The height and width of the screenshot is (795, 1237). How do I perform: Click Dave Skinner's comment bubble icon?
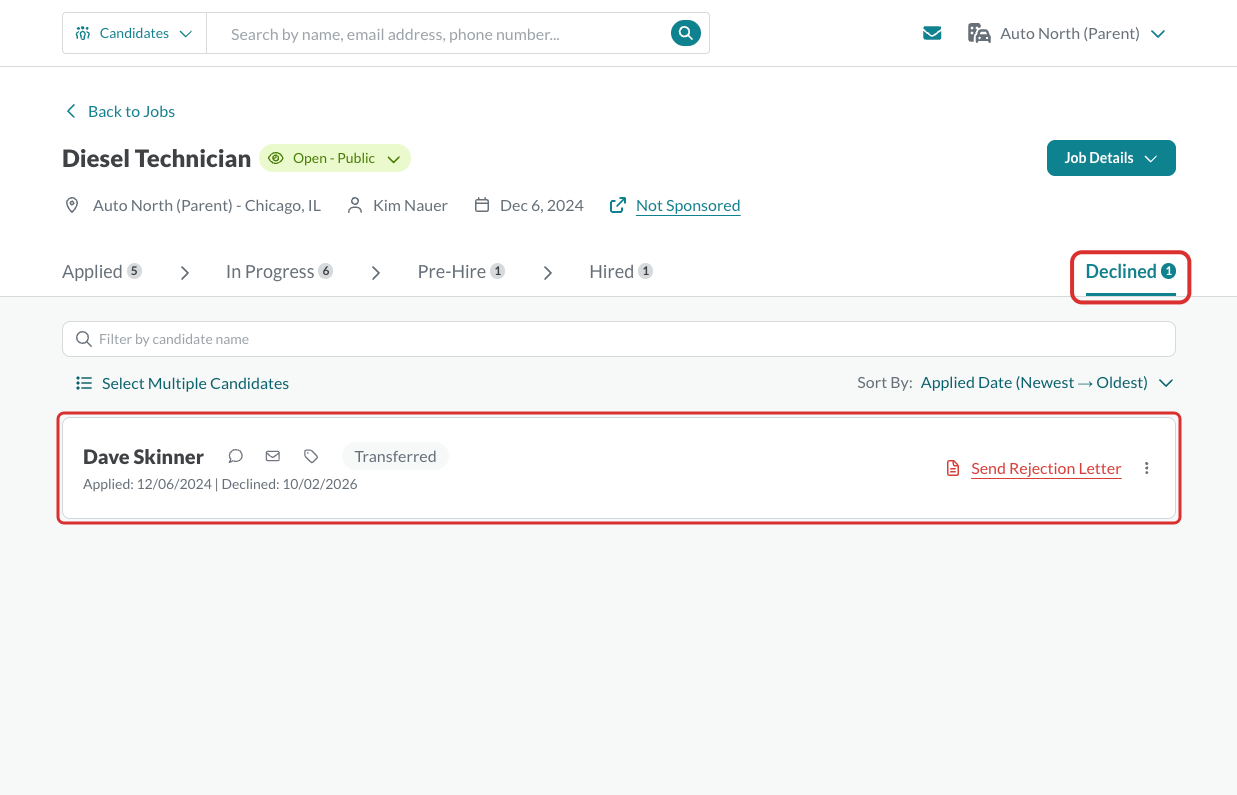(x=236, y=456)
